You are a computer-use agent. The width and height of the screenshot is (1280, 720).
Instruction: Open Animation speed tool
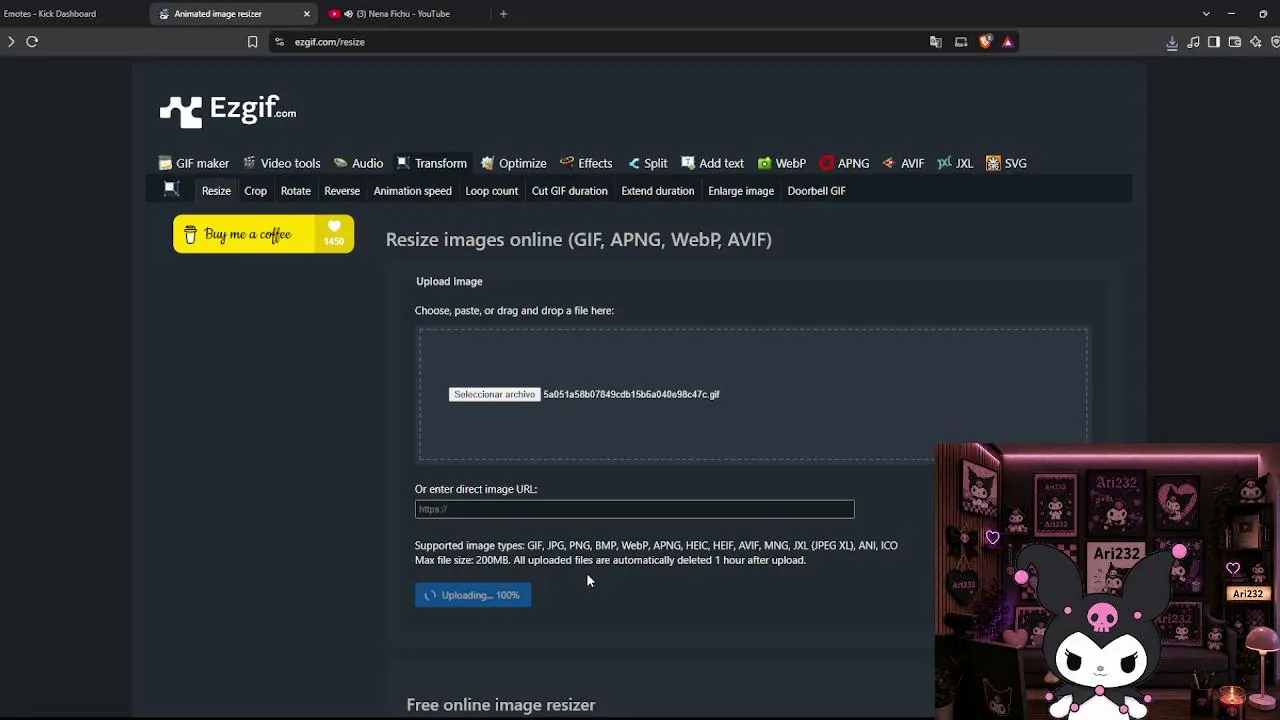click(412, 191)
